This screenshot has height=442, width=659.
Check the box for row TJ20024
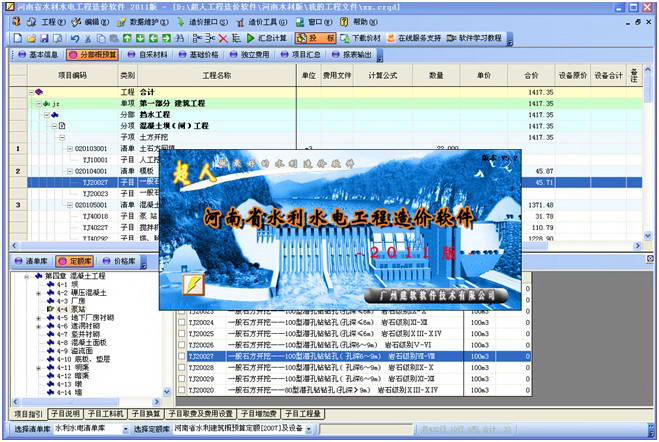(182, 322)
